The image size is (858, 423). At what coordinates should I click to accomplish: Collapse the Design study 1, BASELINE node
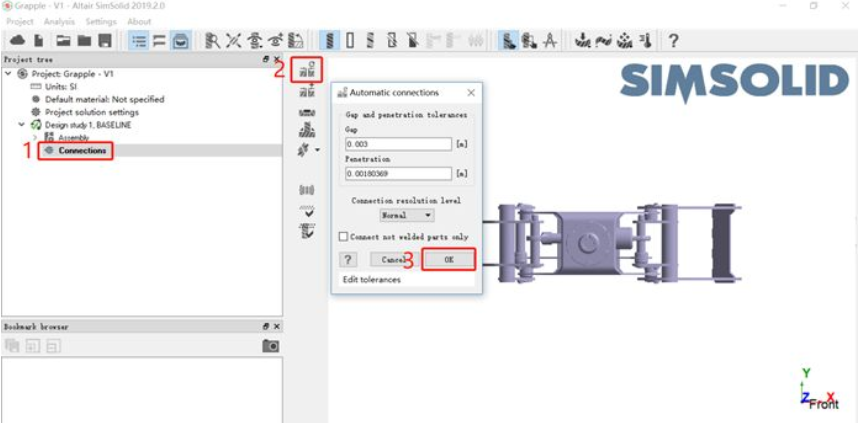tap(22, 125)
